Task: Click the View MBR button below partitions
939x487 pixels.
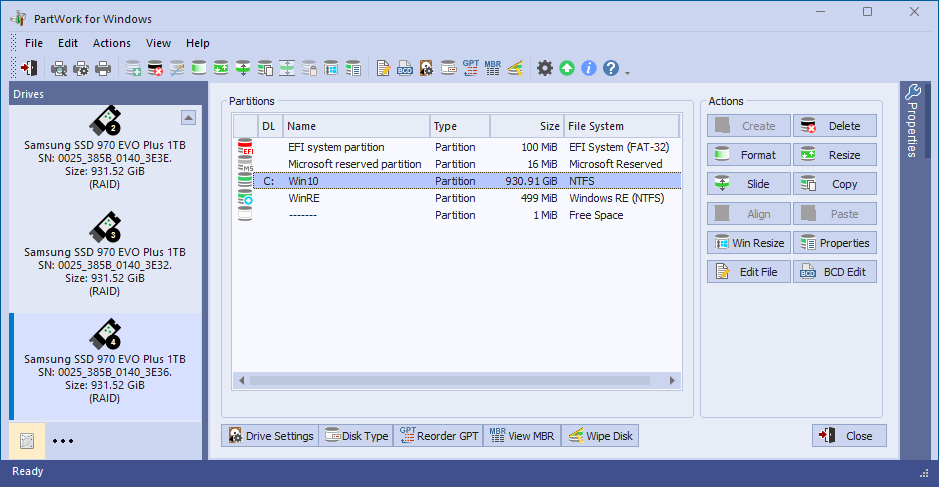Action: 522,435
